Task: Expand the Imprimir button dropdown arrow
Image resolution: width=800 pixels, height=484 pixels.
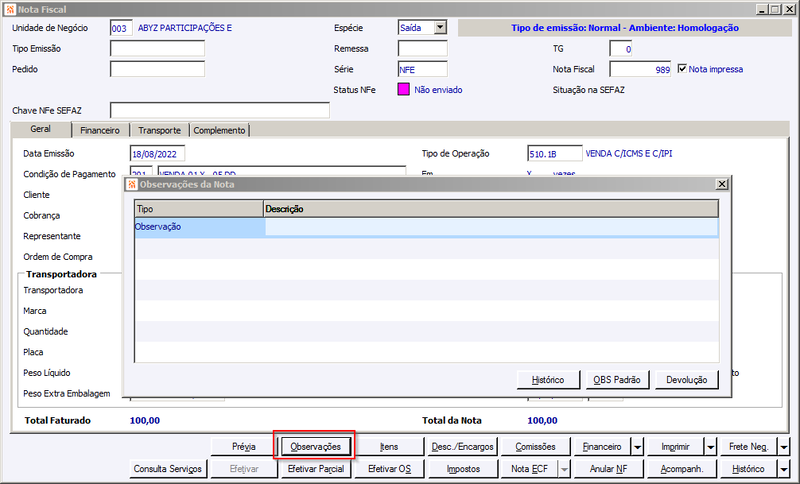Action: point(711,447)
